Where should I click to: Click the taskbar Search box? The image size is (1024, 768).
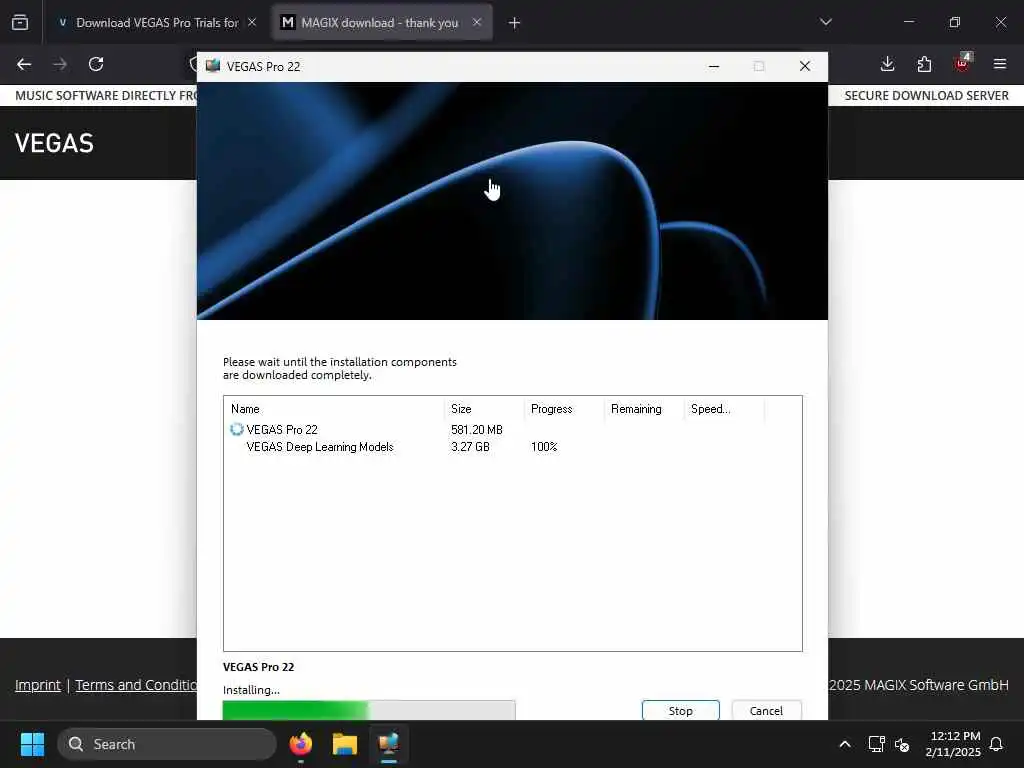point(167,744)
